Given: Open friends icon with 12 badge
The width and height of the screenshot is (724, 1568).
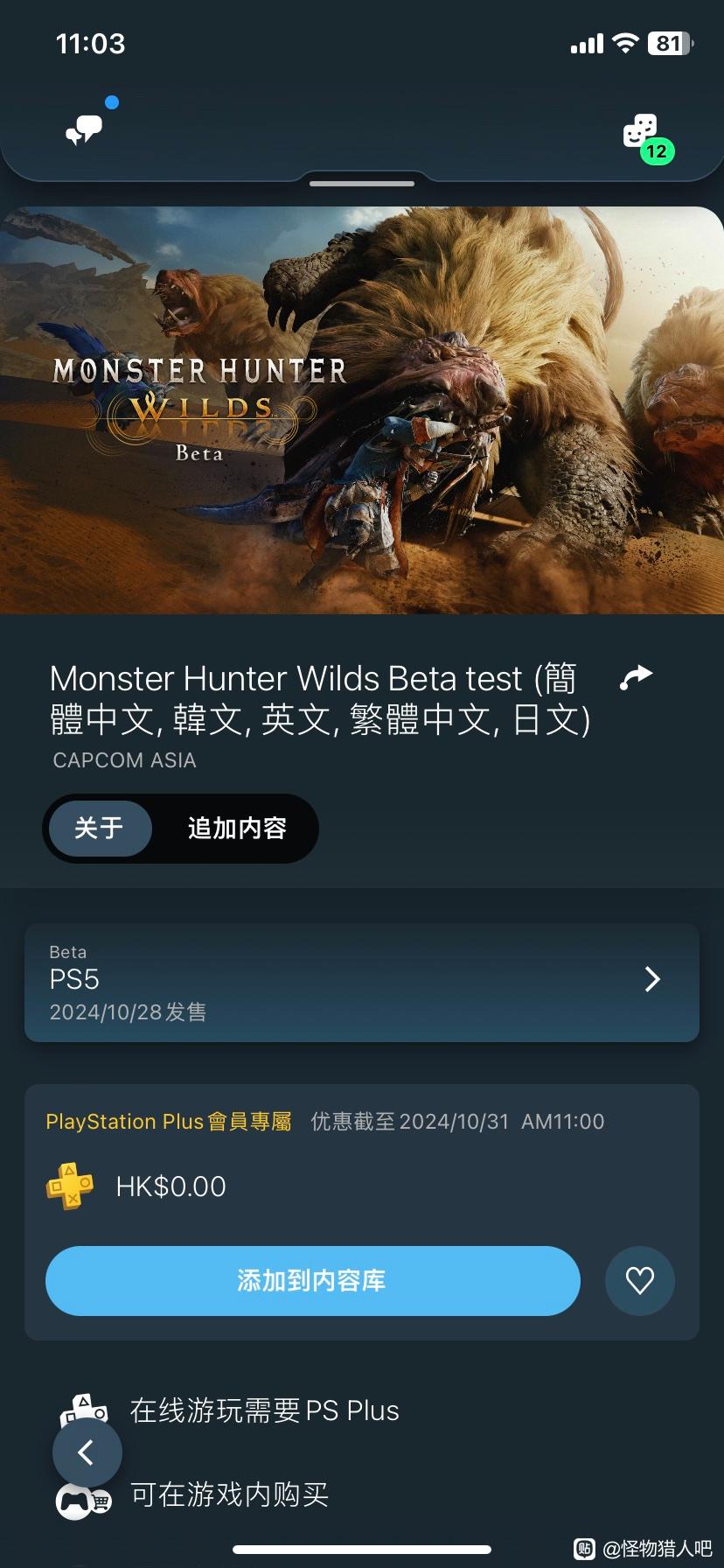Looking at the screenshot, I should (x=648, y=138).
